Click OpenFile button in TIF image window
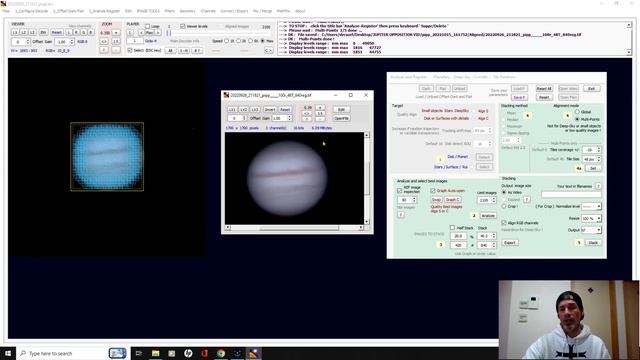640x360 pixels. coord(341,118)
